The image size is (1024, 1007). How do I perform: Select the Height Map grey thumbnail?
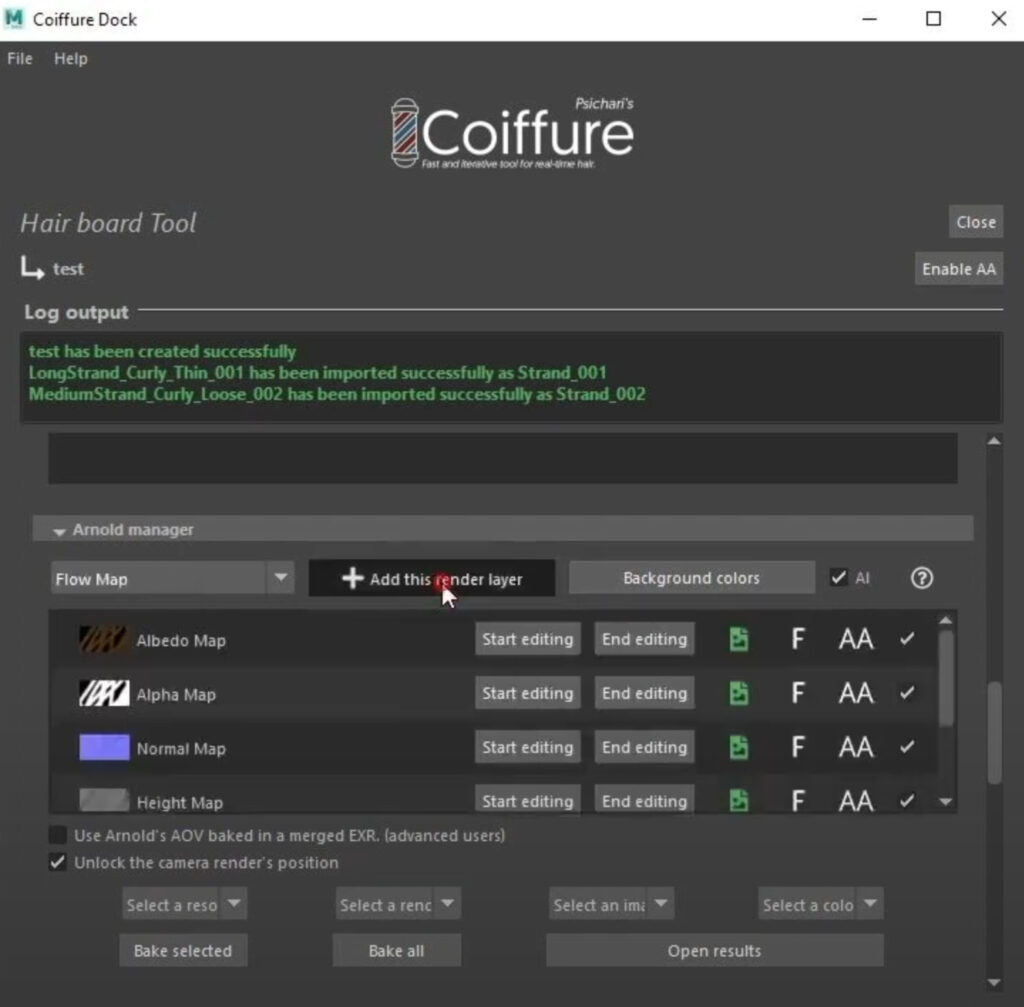[x=104, y=800]
